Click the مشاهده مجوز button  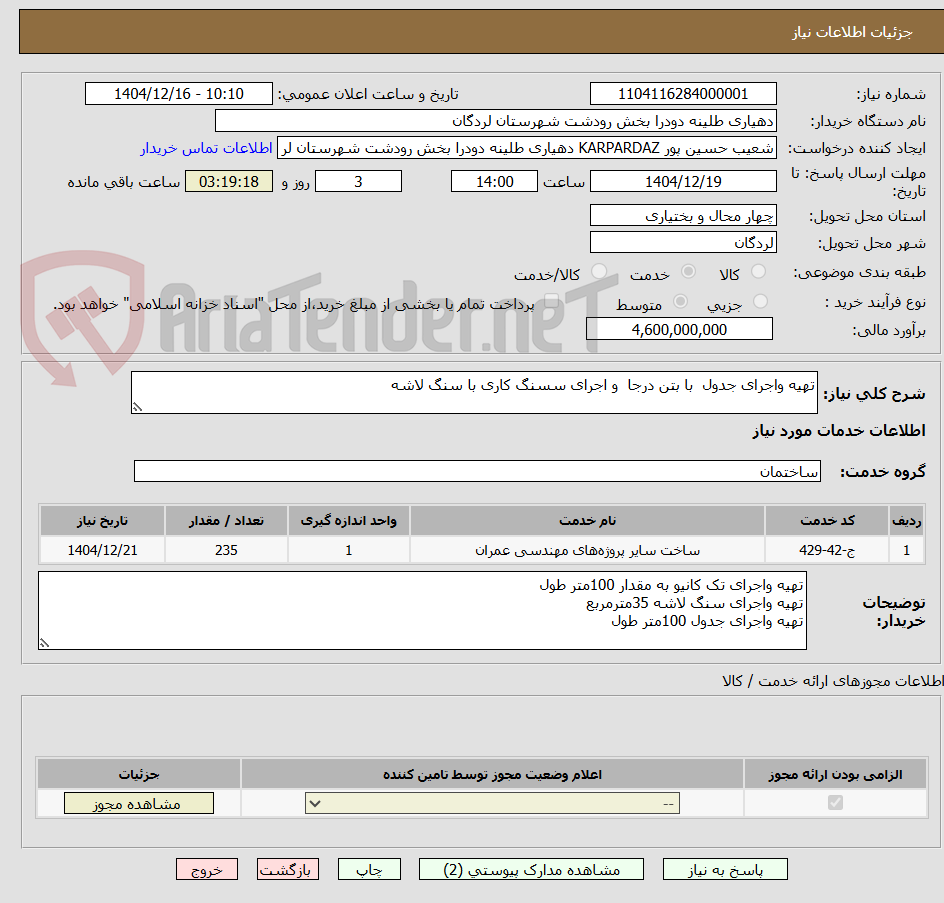pyautogui.click(x=138, y=803)
